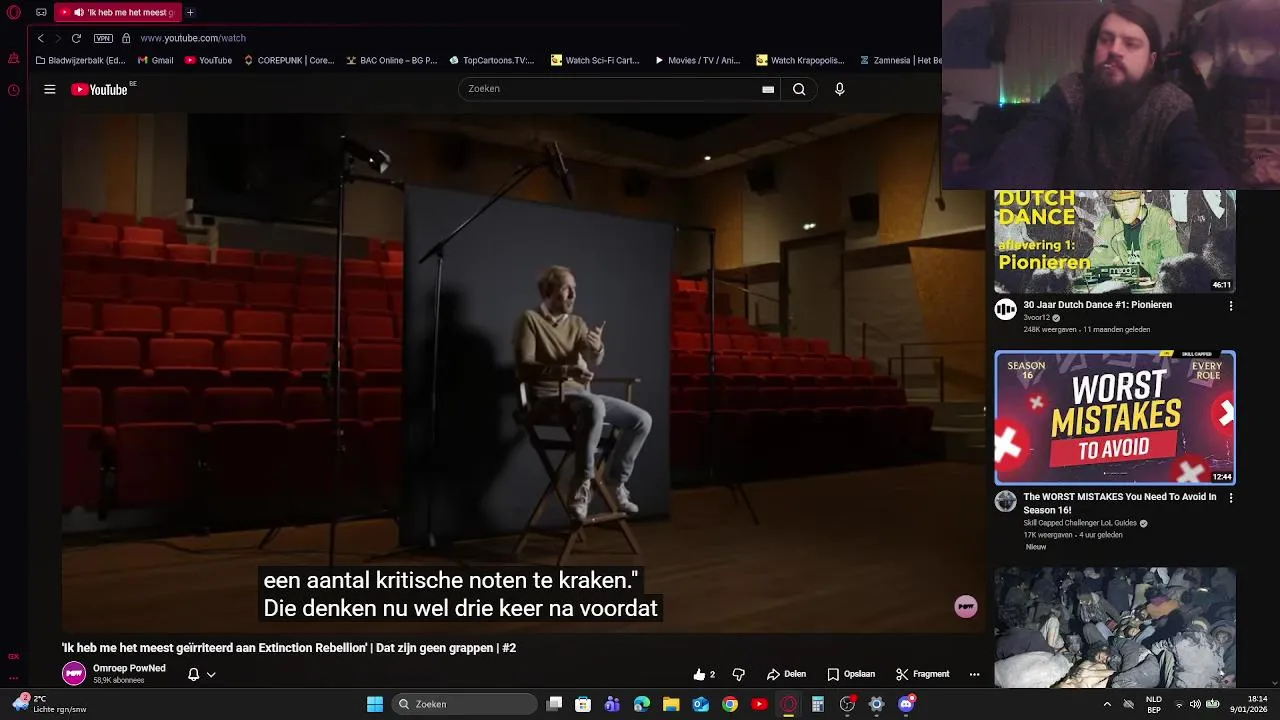Go to YouTube home via logo
The height and width of the screenshot is (720, 1280).
click(100, 89)
